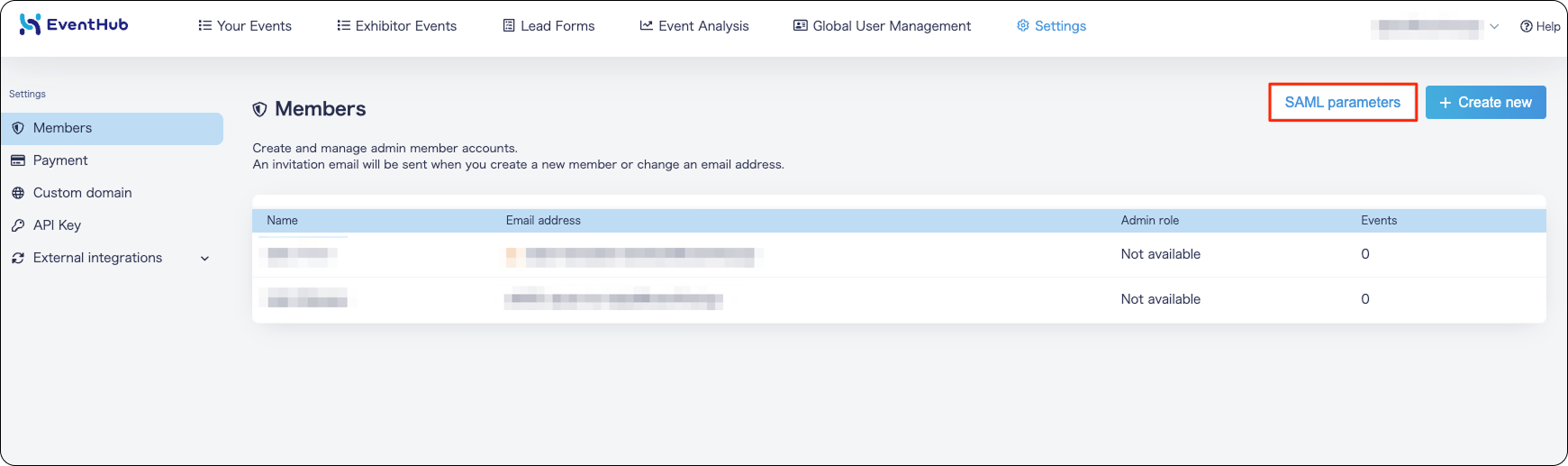Open Event Analysis section
Viewport: 1568px width, 466px height.
click(694, 26)
